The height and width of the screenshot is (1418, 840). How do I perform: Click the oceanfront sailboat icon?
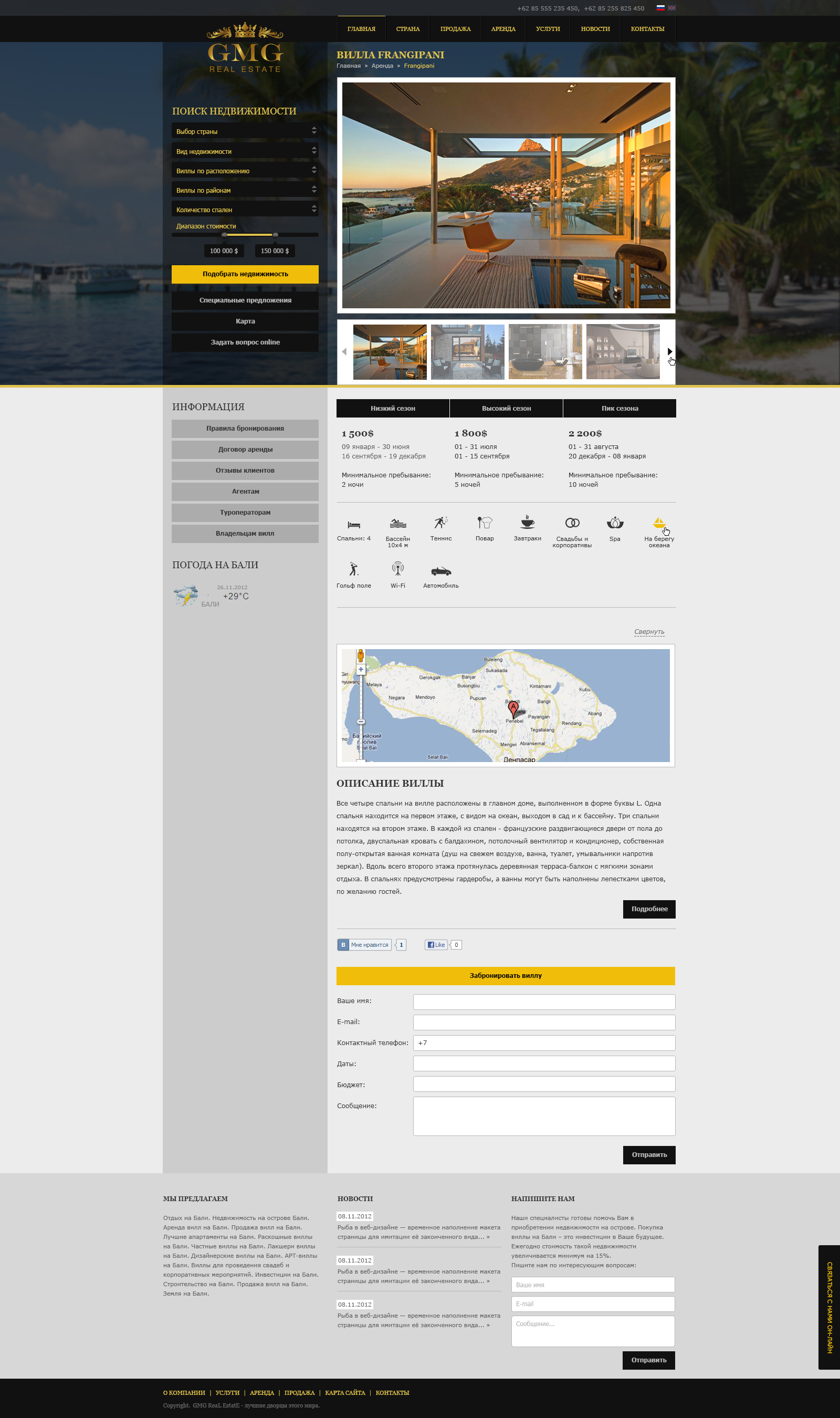click(x=658, y=523)
